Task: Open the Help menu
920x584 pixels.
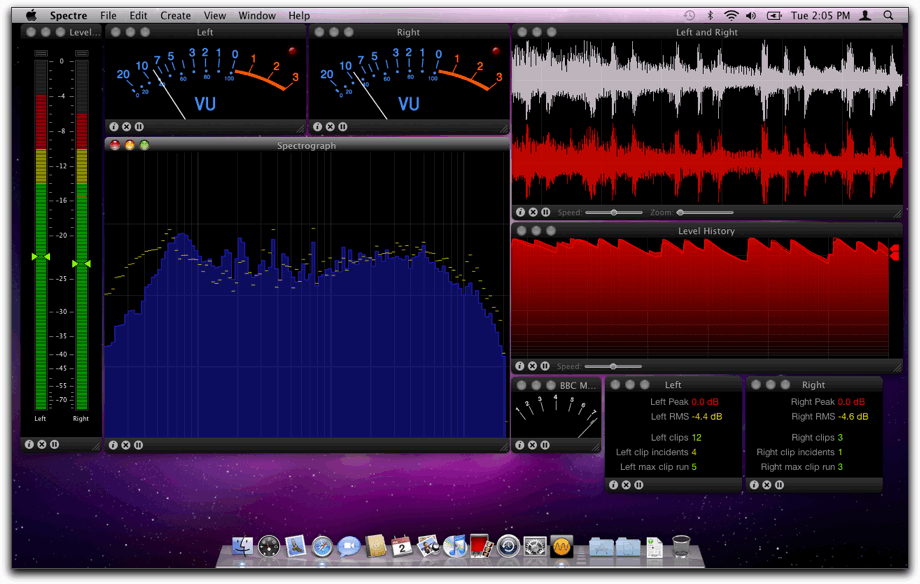Action: (x=299, y=16)
